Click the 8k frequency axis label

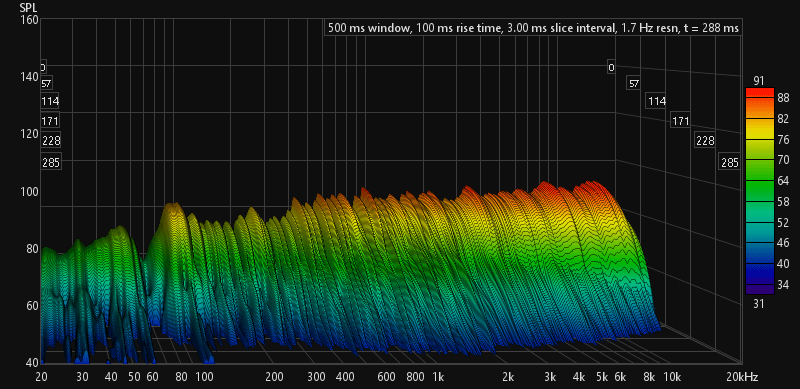tap(649, 378)
